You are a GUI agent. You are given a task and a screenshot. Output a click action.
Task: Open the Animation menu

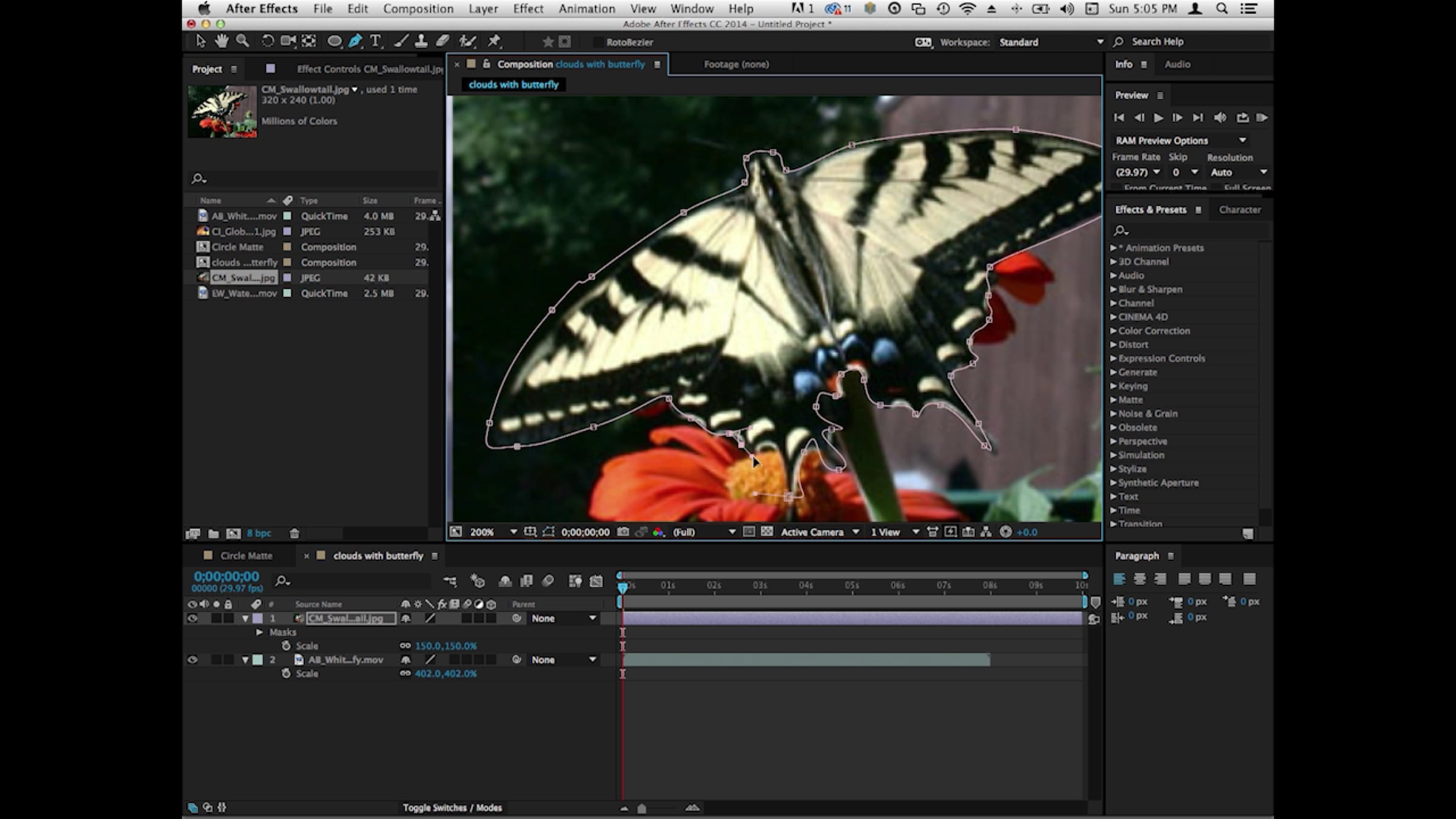586,8
